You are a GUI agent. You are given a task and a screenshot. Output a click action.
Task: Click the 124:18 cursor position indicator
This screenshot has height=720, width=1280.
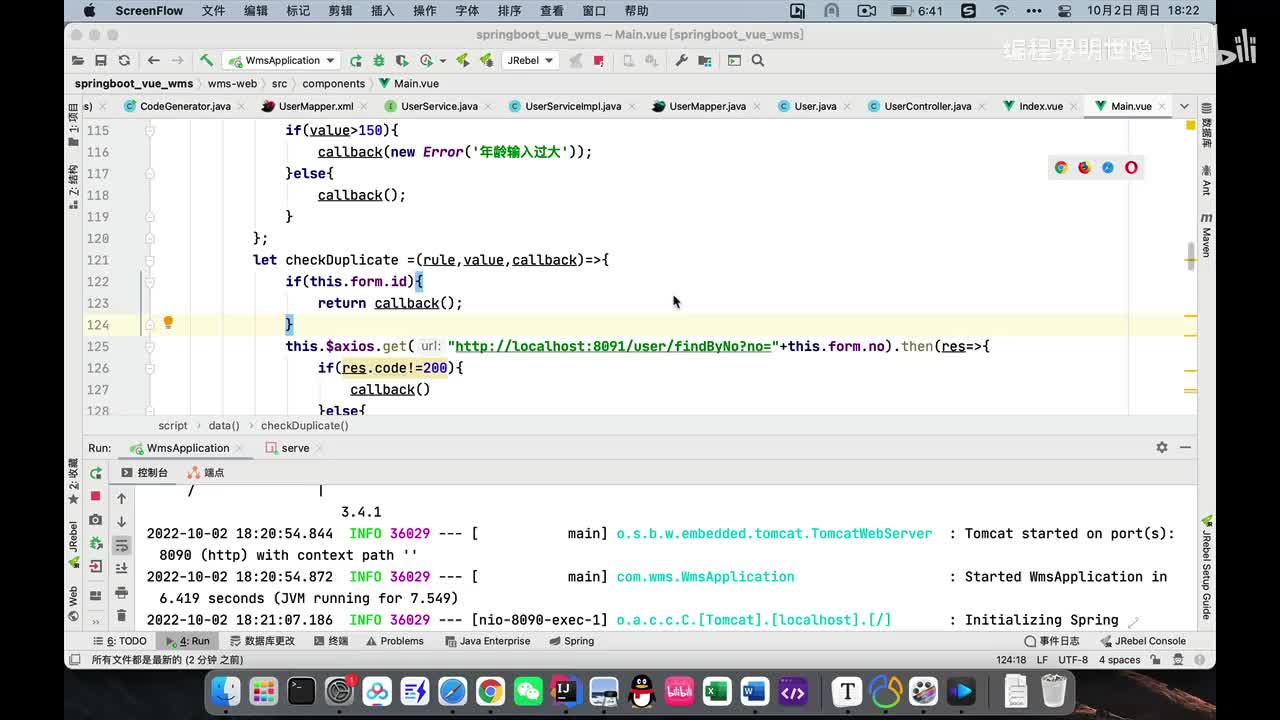[1011, 660]
